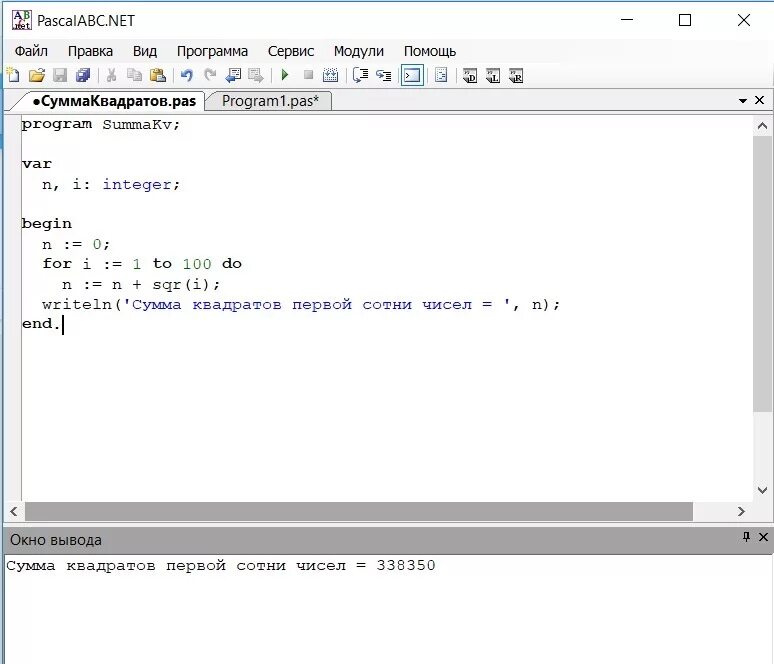Image resolution: width=774 pixels, height=664 pixels.
Task: Copy the selection via toolbar copy icon
Action: (x=134, y=76)
